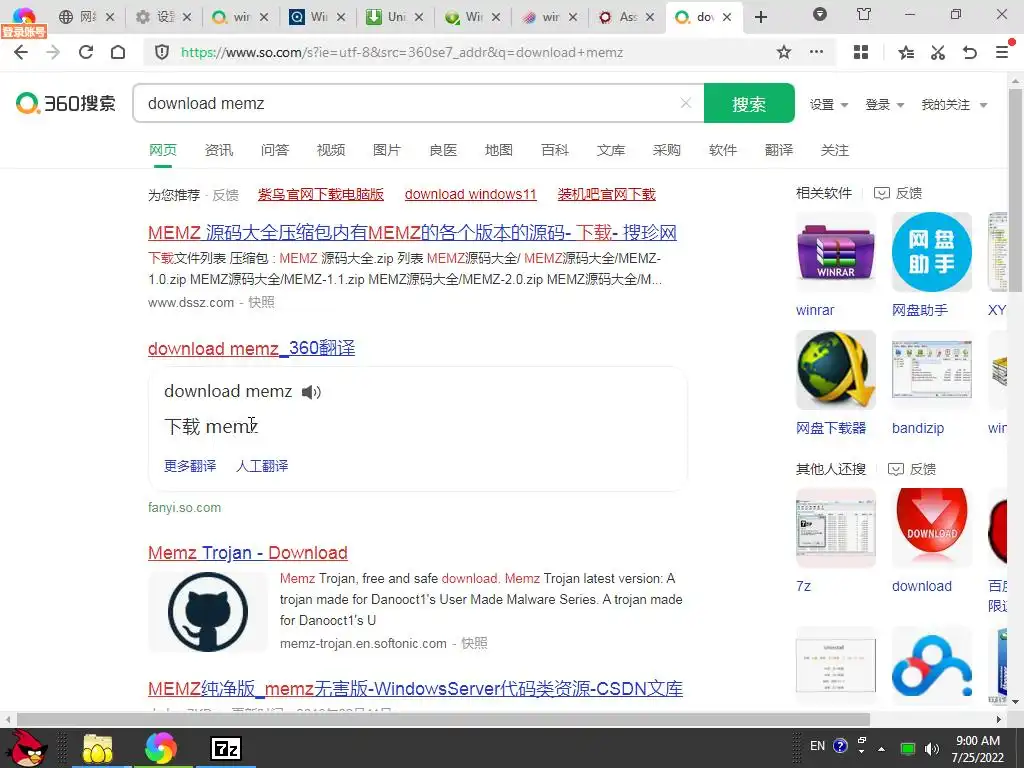The width and height of the screenshot is (1024, 768).
Task: Expand the 登录 dropdown
Action: point(884,104)
